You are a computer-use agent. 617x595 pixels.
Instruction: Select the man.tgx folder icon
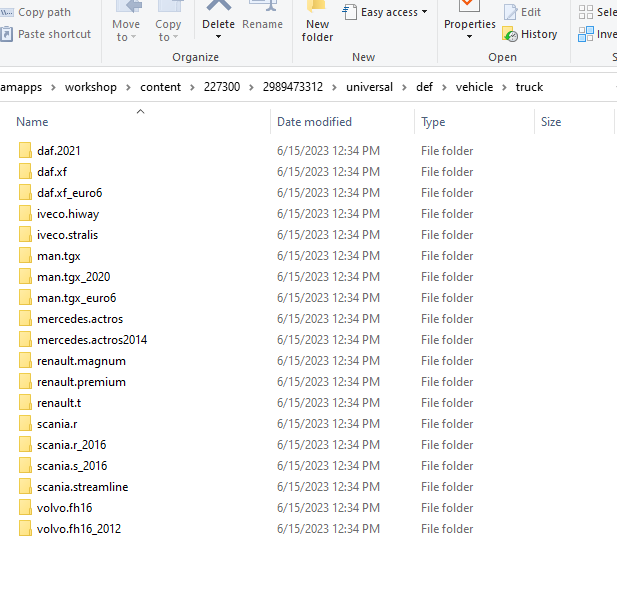(x=25, y=255)
